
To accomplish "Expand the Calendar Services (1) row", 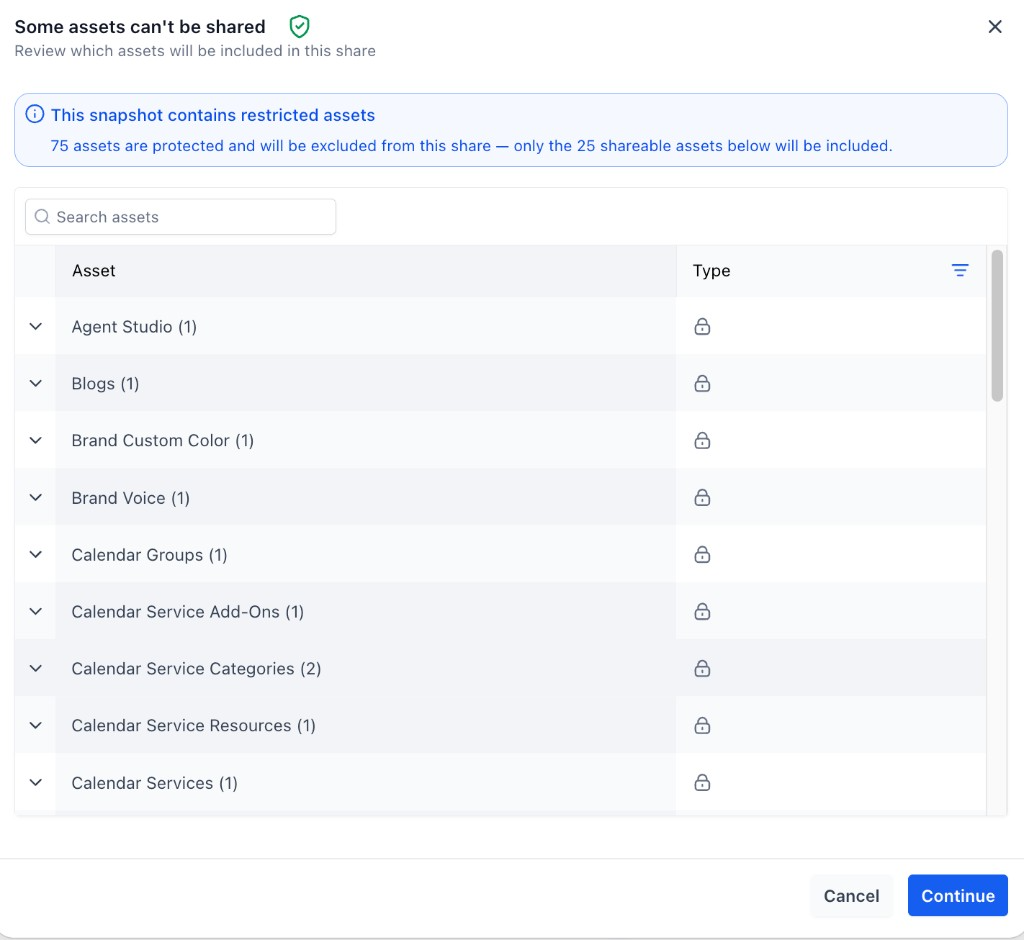I will click(36, 783).
